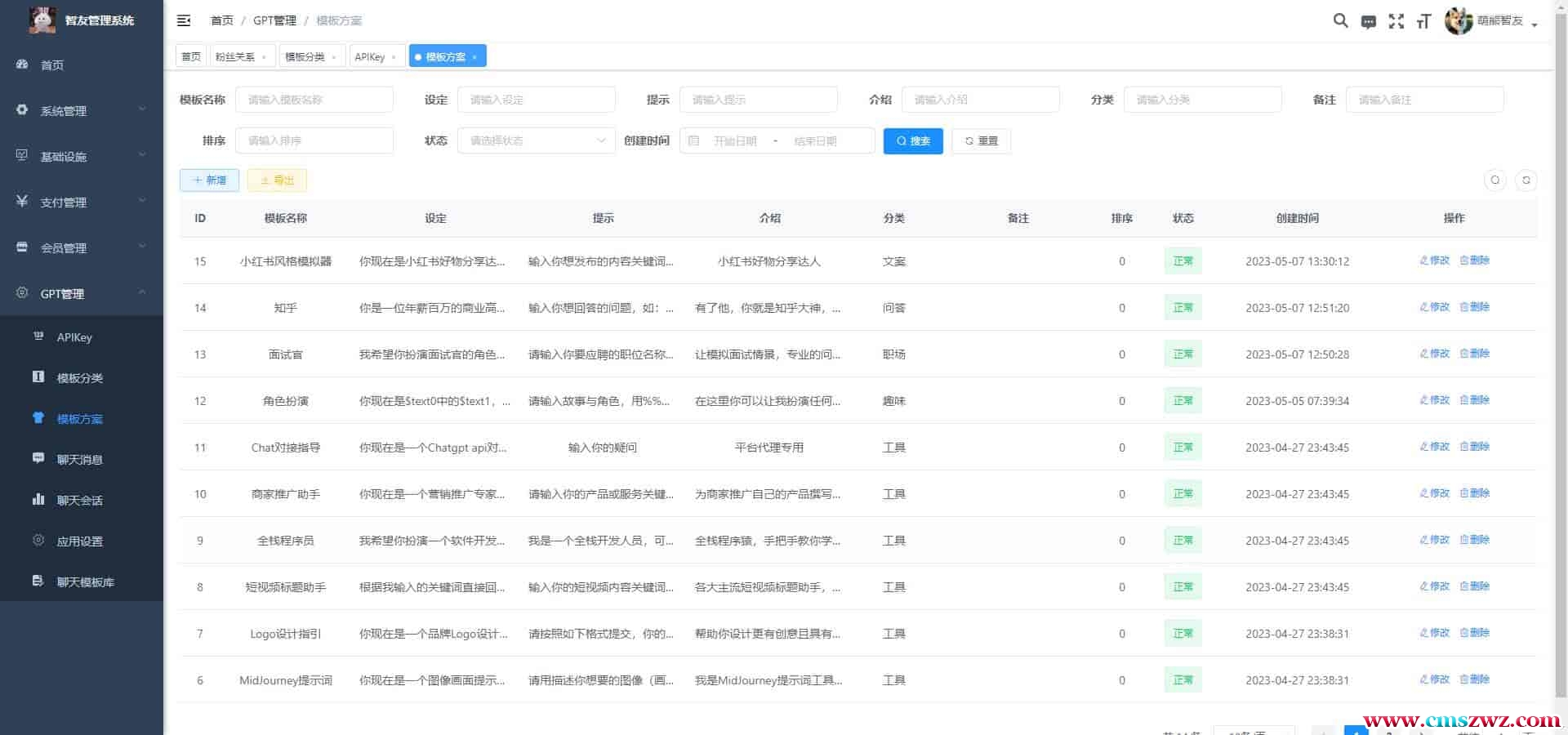Expand the 系统管理 sidebar menu
1568x735 pixels.
82,110
